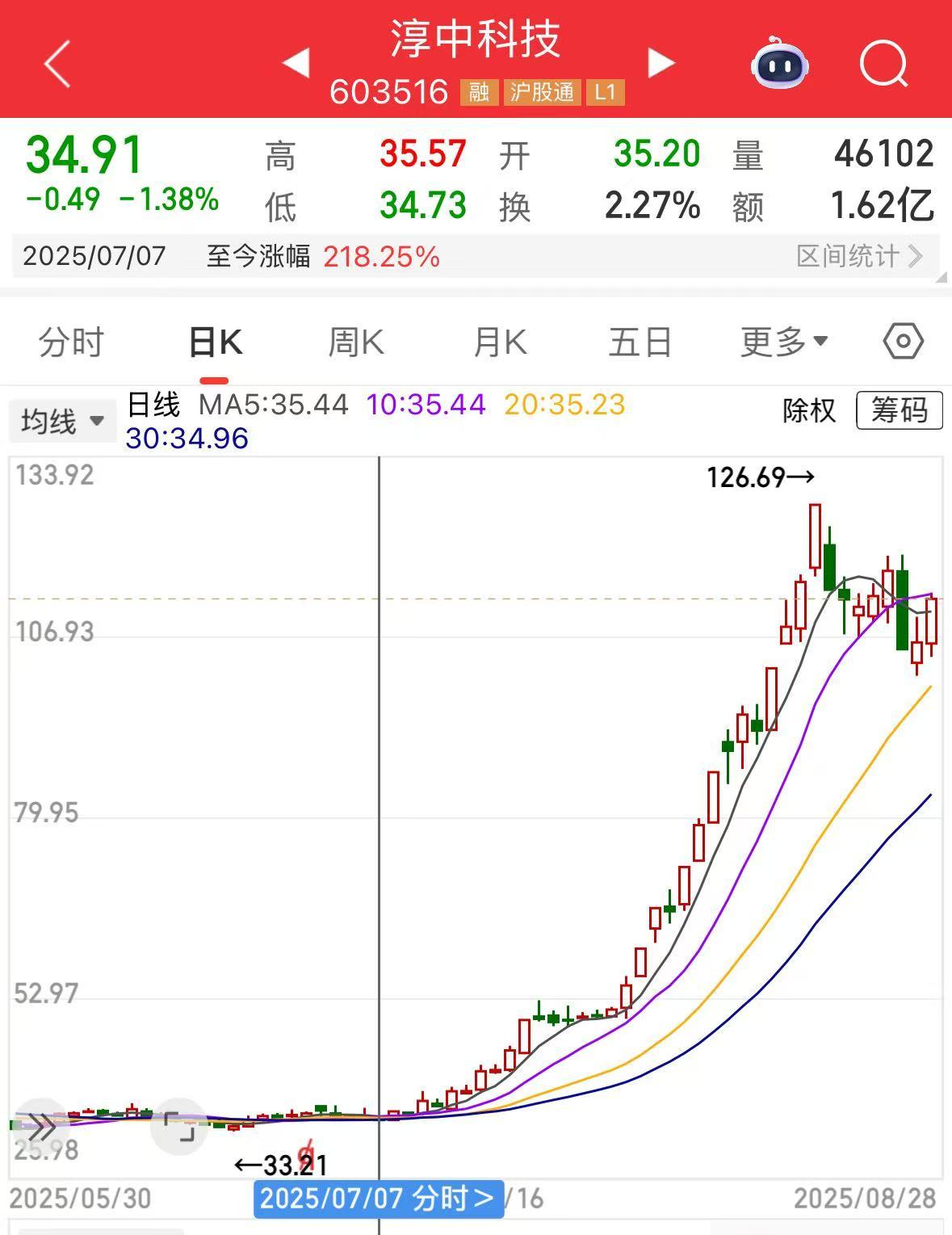
Task: Go to previous stock with left triangle
Action: click(296, 63)
